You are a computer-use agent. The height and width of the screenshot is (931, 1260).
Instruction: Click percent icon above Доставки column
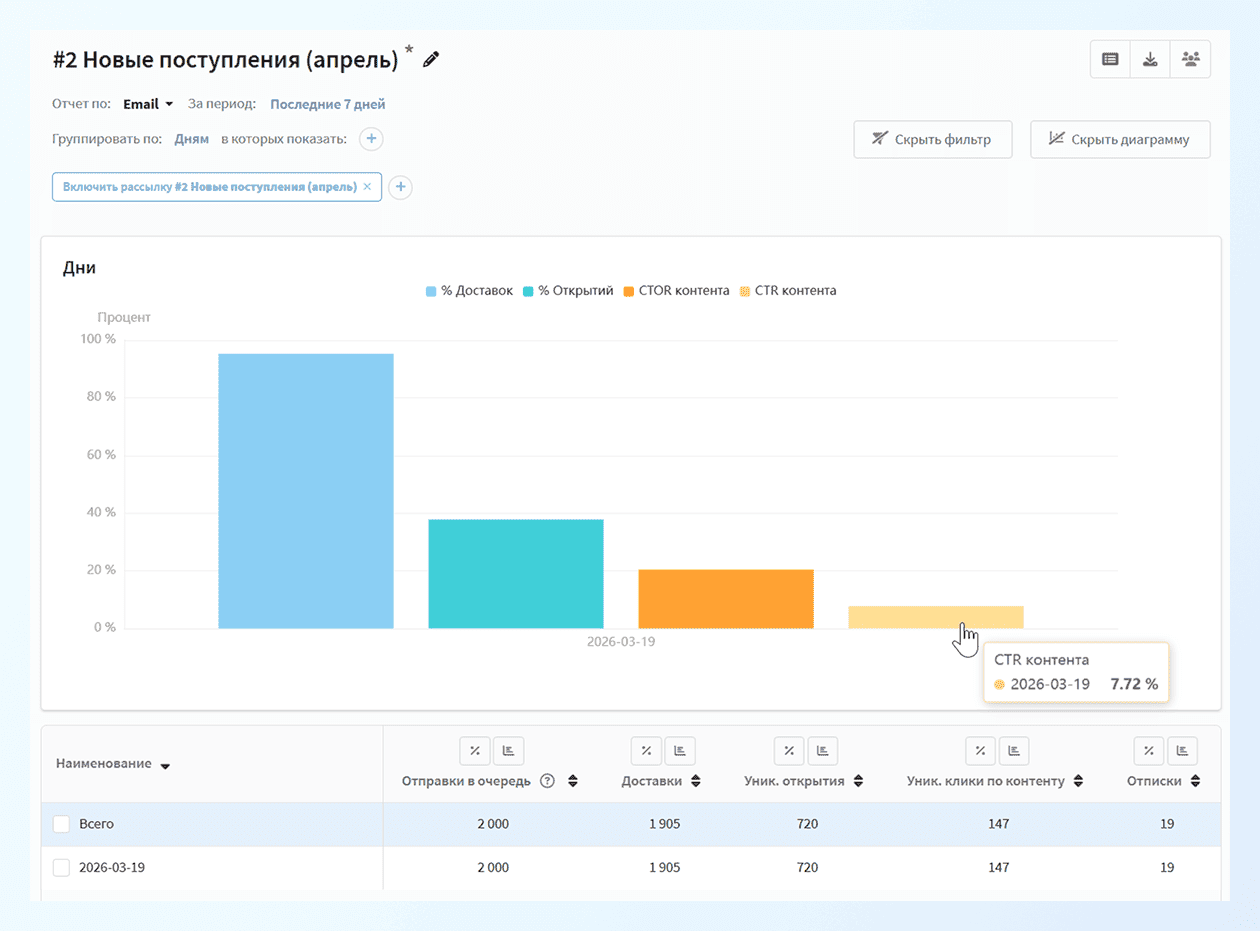tap(646, 751)
